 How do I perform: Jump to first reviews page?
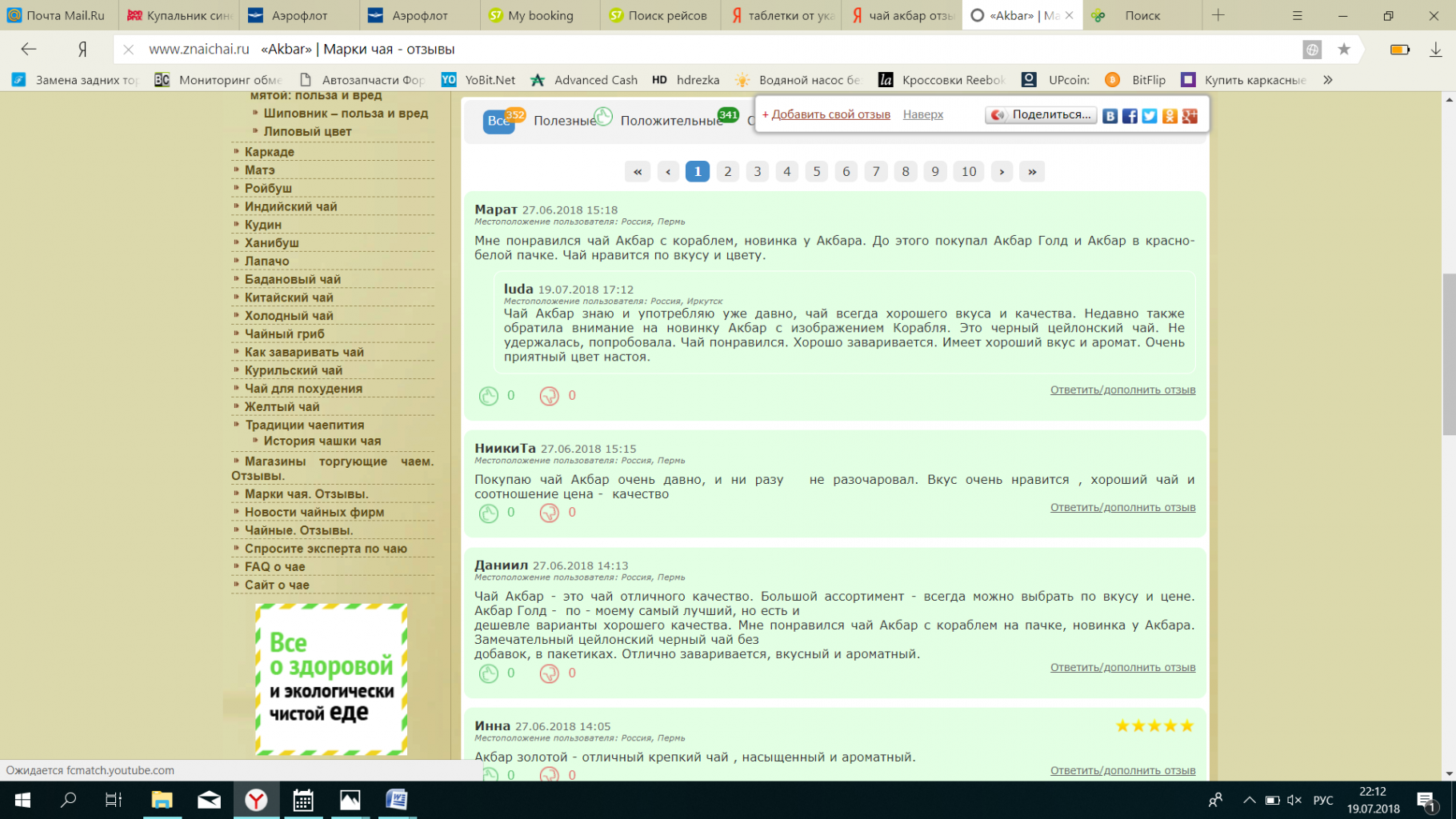click(x=638, y=171)
